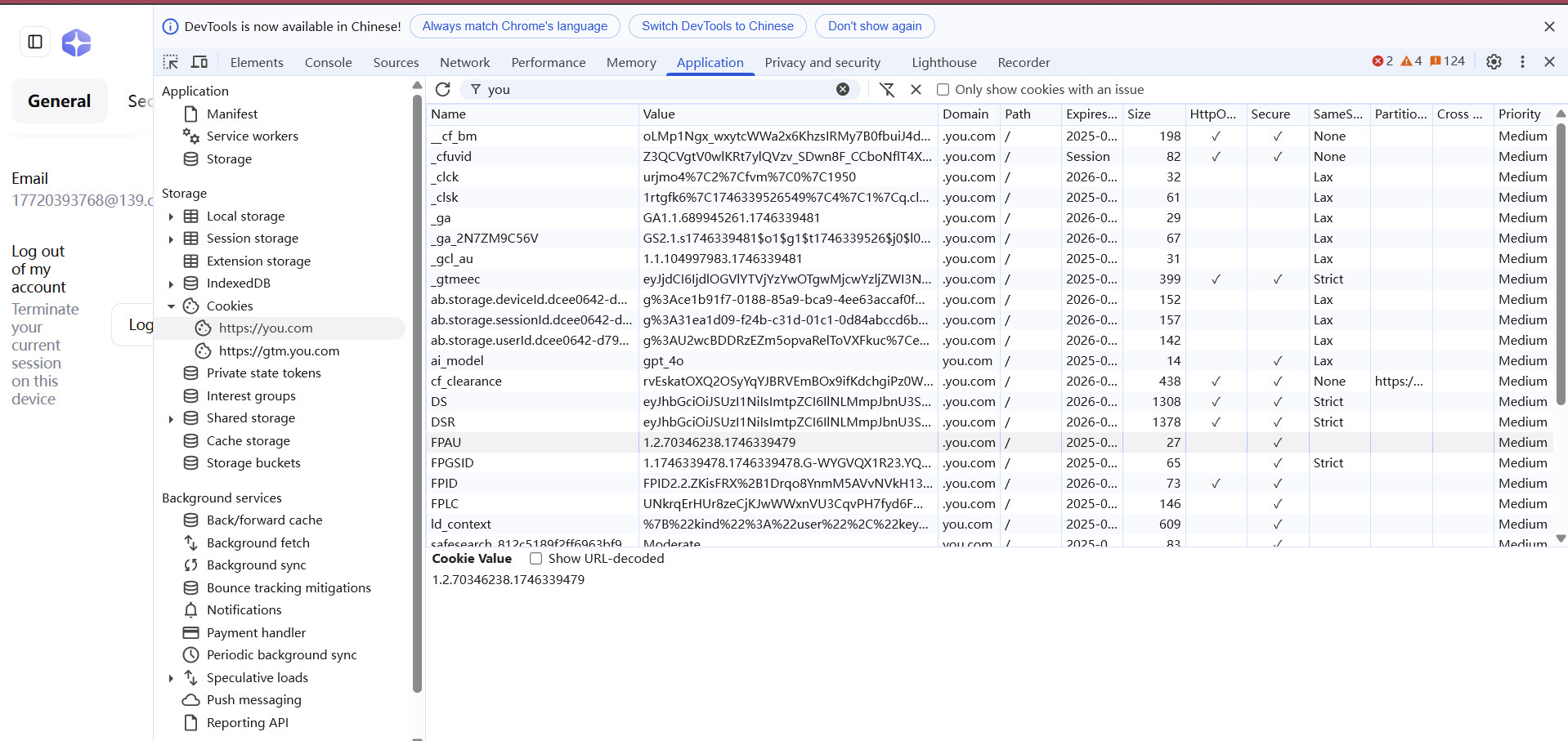Enable 'Only show cookies with an issue'
This screenshot has width=1568, height=741.
tap(943, 90)
